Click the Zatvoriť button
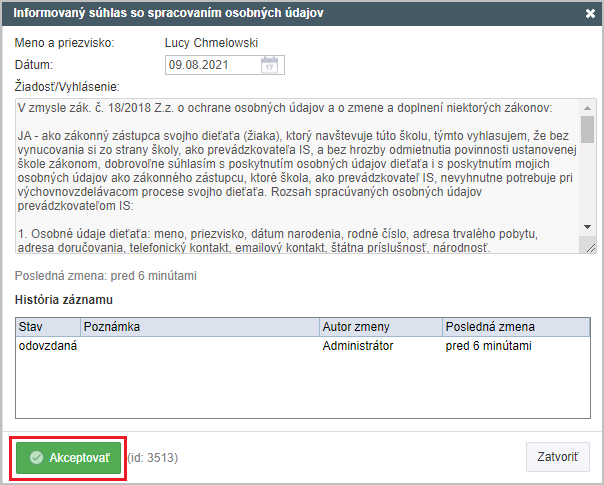This screenshot has height=485, width=604. 558,457
